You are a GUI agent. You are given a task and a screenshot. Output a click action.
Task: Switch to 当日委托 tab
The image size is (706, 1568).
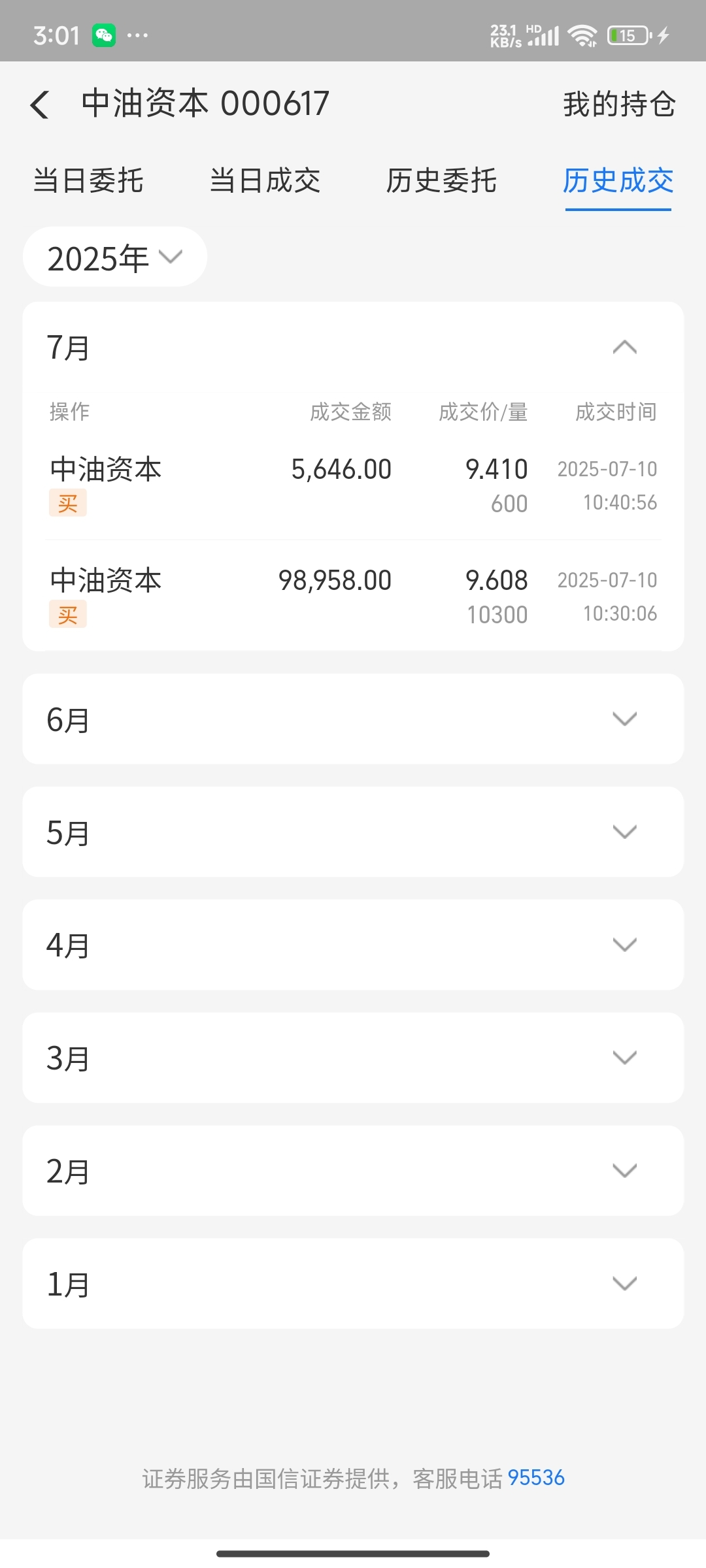pos(88,181)
